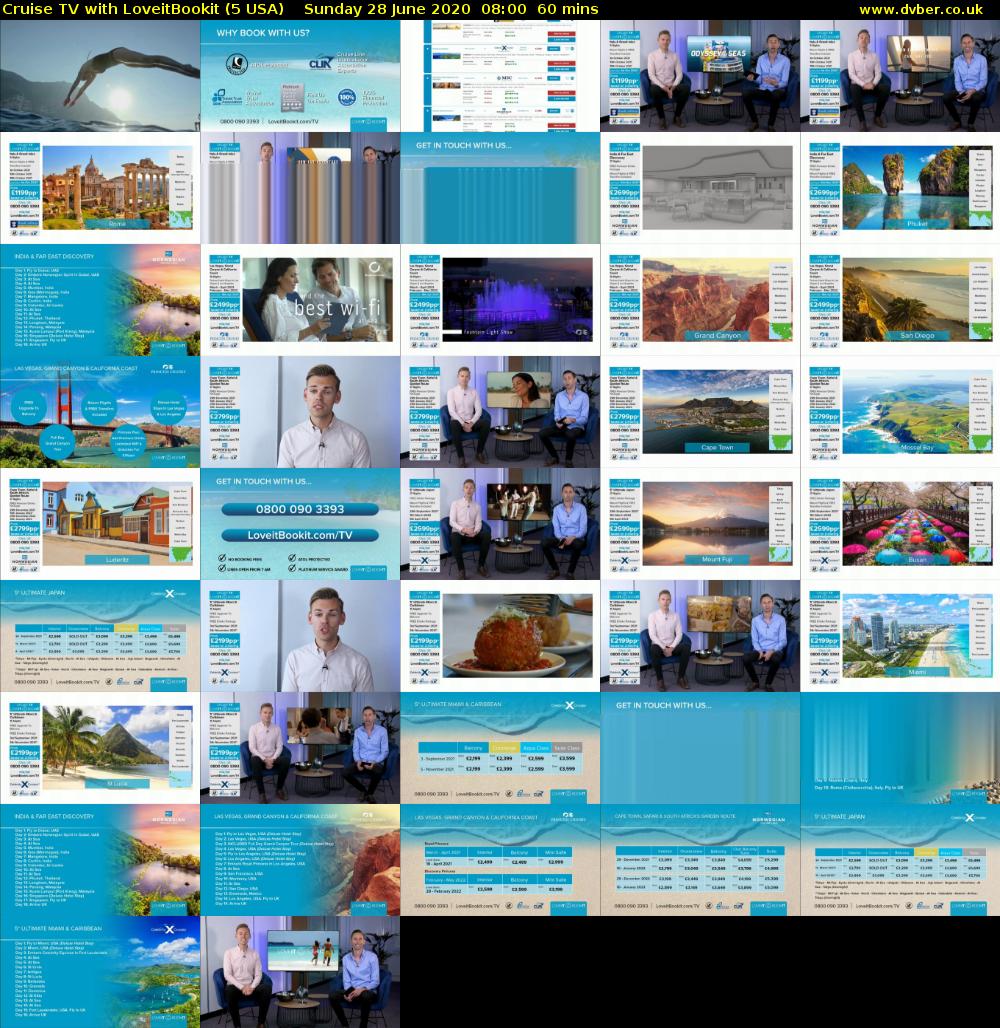Open the Cape Town Safari price table thumbnail

700,860
